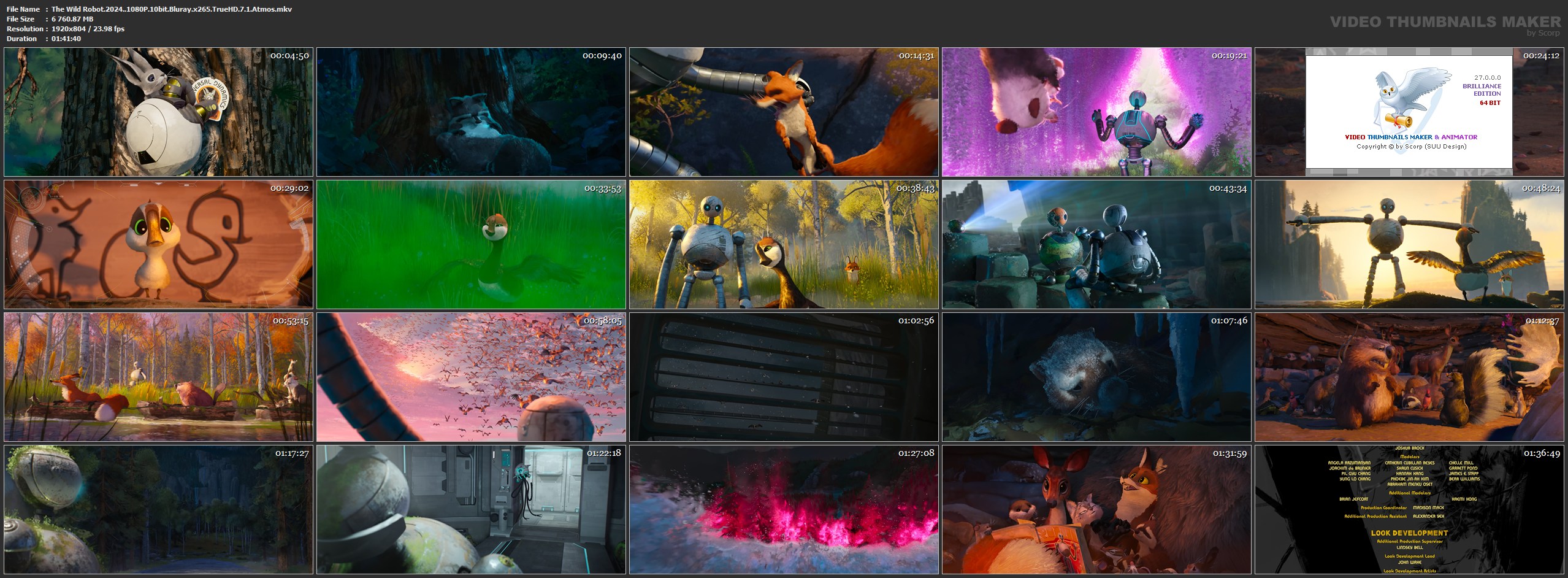
Task: Select the dark forest thumbnail at 00:09:40
Action: coord(471,112)
